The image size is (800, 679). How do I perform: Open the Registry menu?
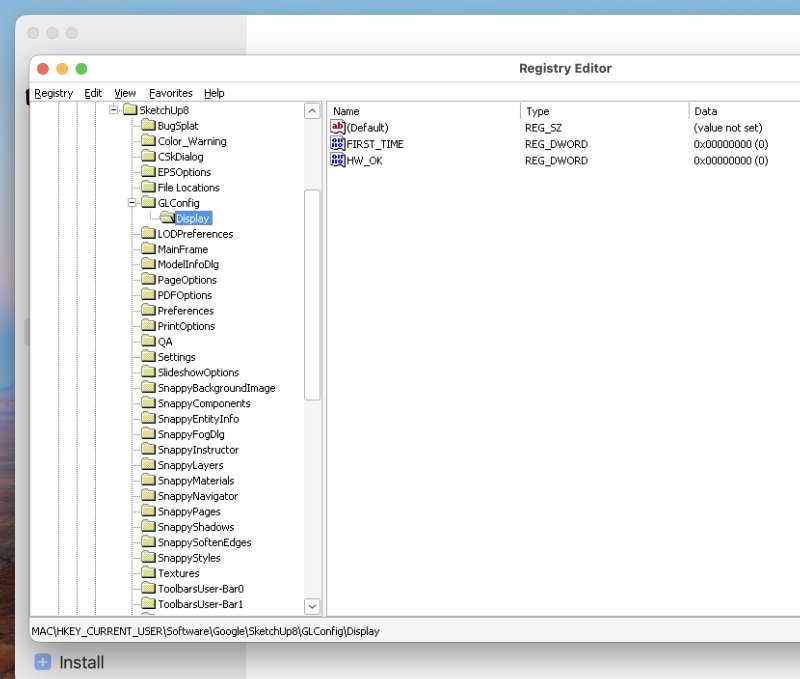tap(53, 93)
